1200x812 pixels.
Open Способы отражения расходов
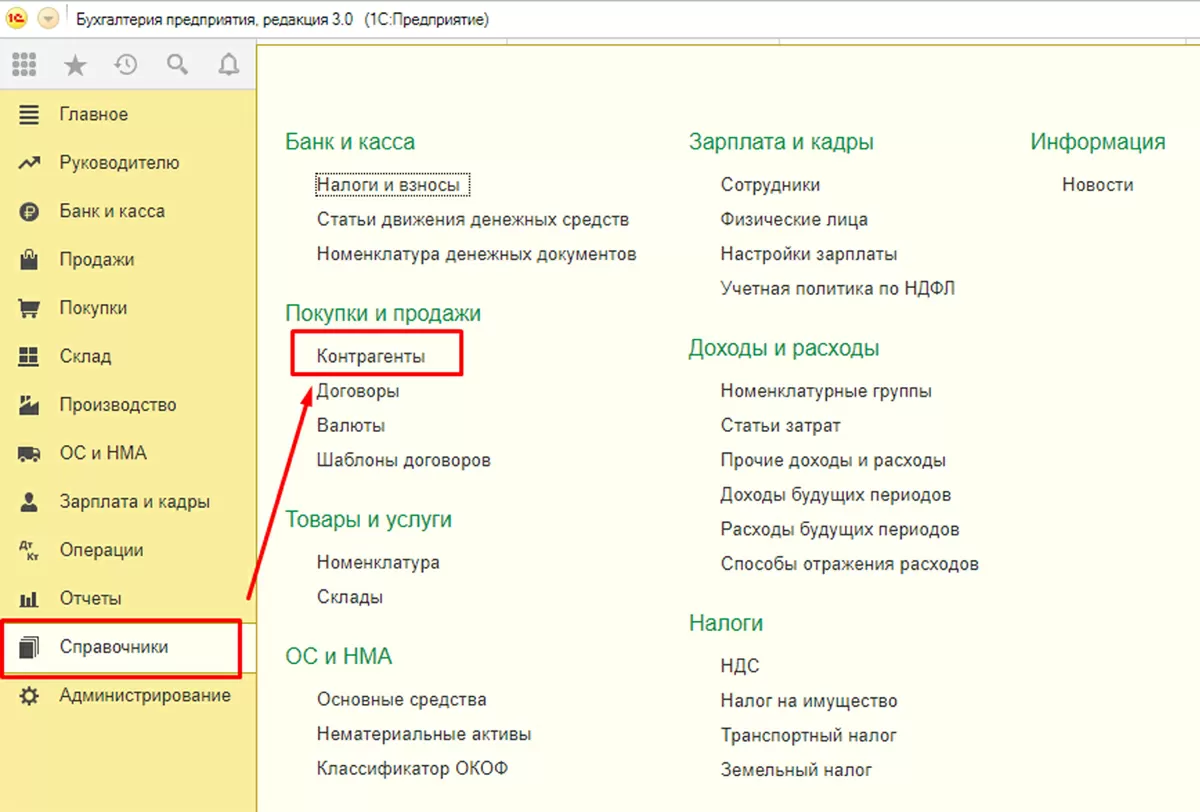tap(850, 563)
